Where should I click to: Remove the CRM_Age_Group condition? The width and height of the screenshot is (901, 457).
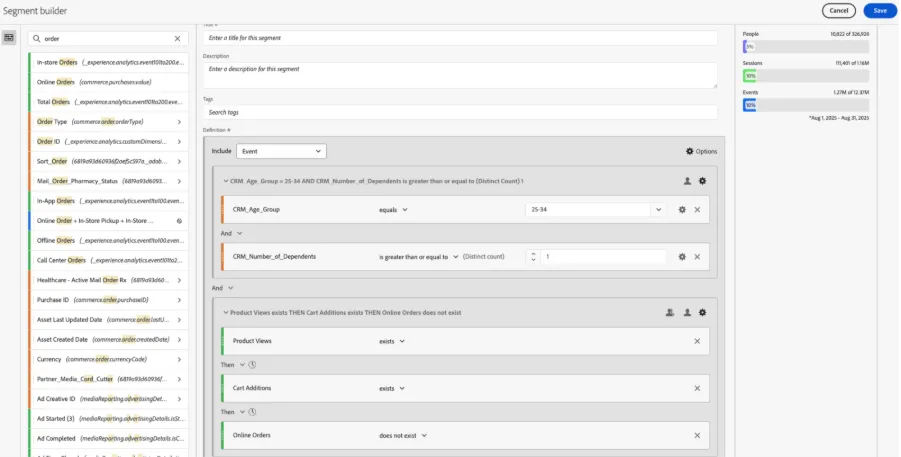[697, 210]
